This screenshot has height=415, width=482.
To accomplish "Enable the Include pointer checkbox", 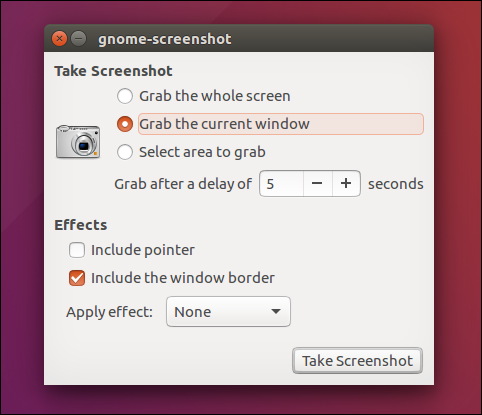I will coord(77,250).
